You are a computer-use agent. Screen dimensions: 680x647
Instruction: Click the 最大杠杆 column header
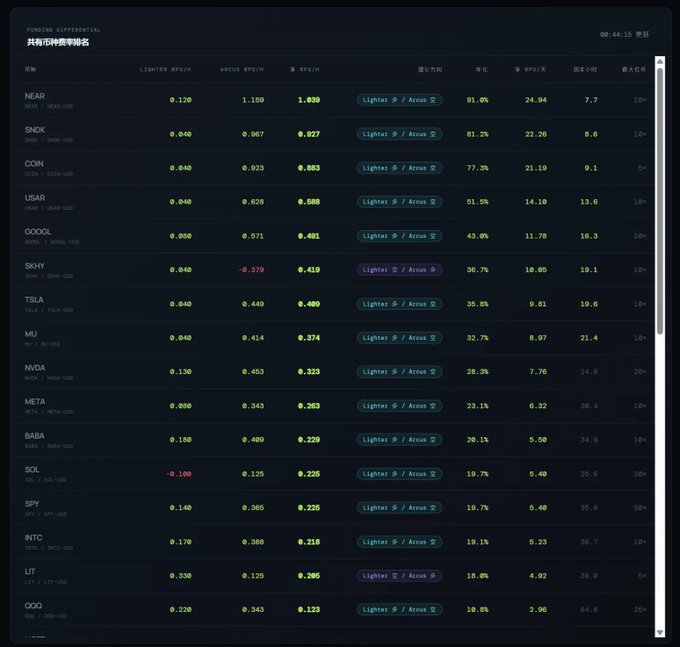[x=634, y=69]
